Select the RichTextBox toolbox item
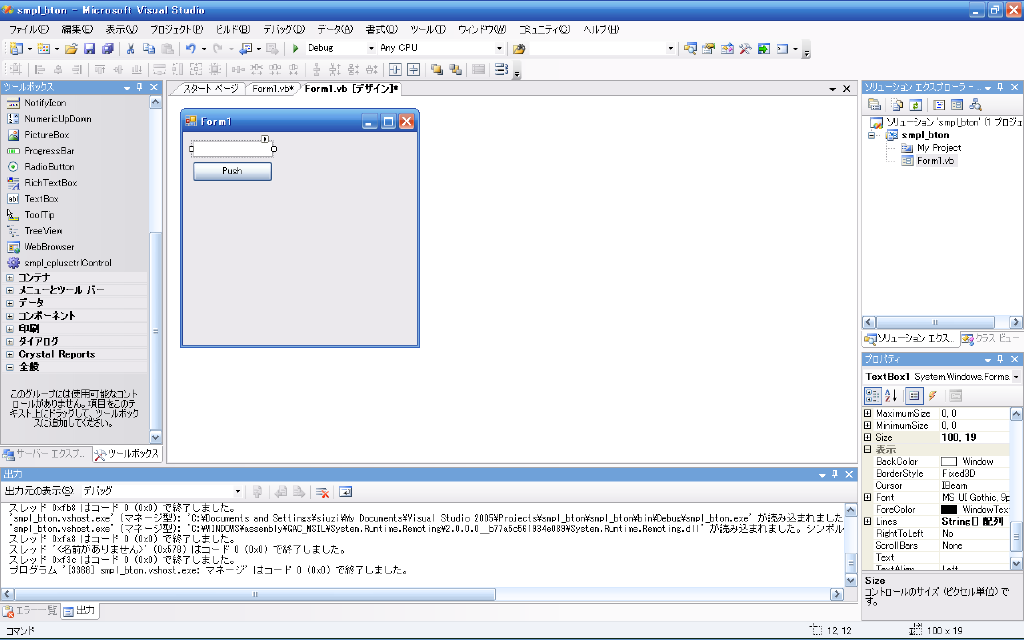 (50, 183)
